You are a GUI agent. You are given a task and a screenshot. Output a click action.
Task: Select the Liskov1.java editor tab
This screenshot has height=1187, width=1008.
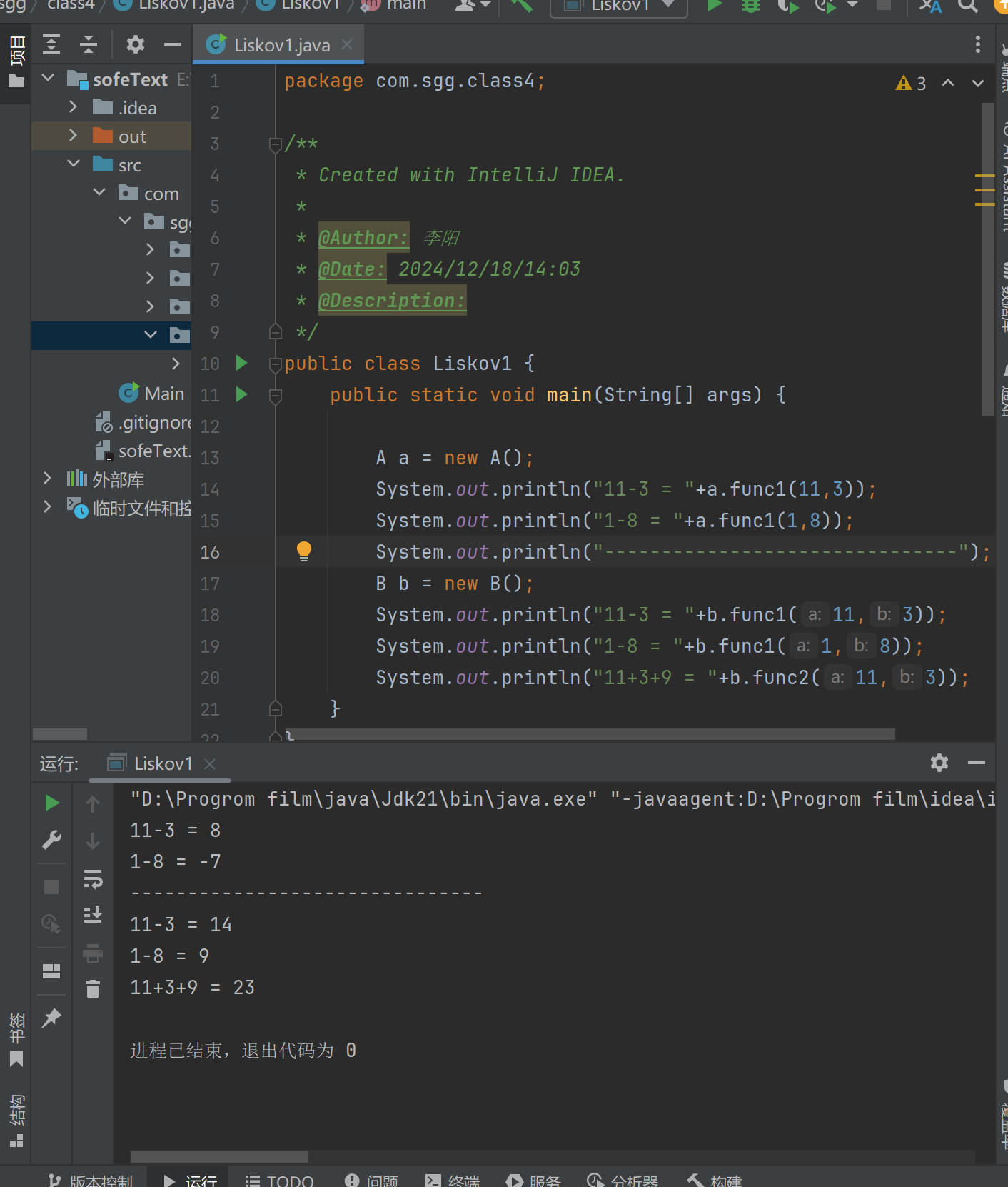(x=281, y=45)
